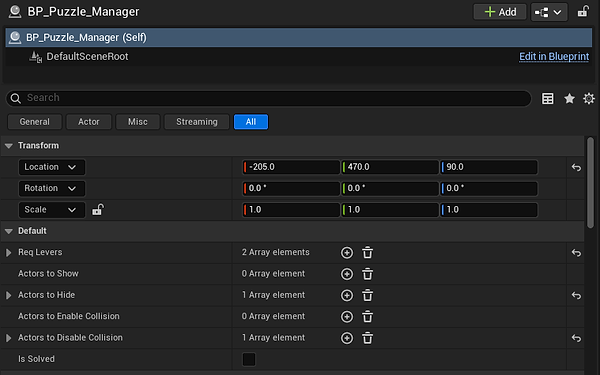Switch to the Streaming filter tab
This screenshot has height=375, width=600.
click(x=197, y=122)
